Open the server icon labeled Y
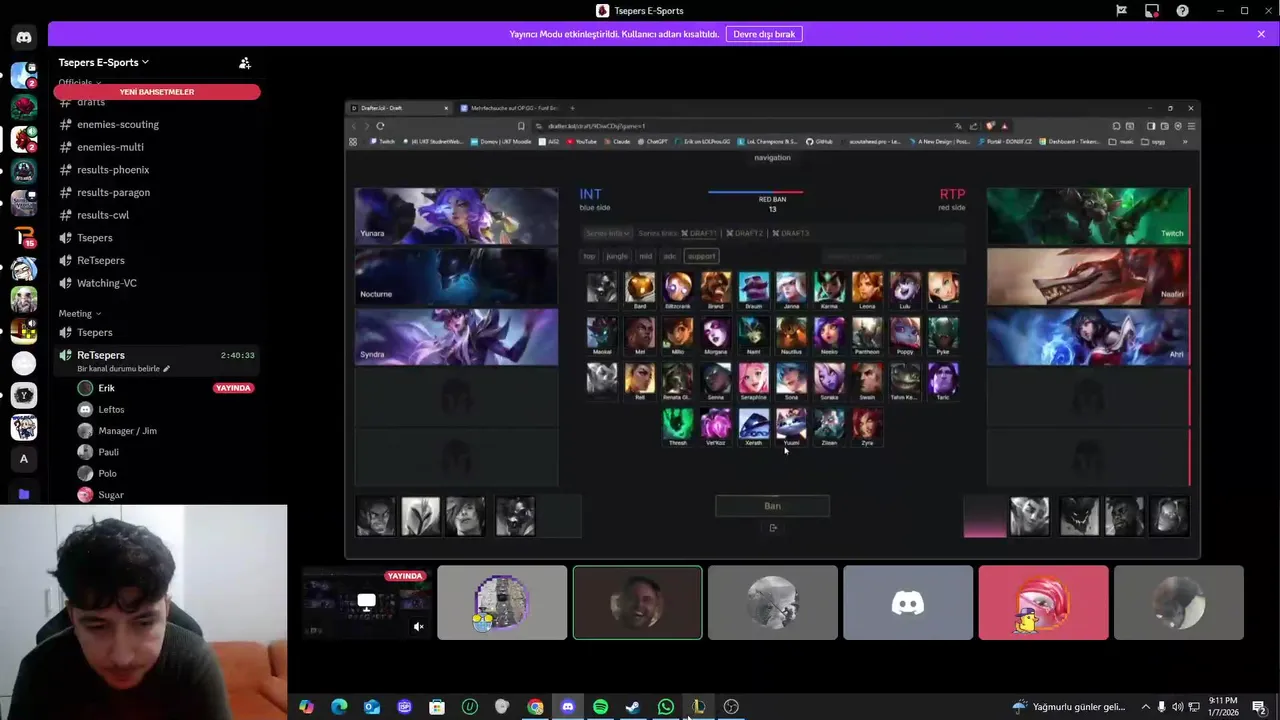The width and height of the screenshot is (1280, 720). (24, 395)
